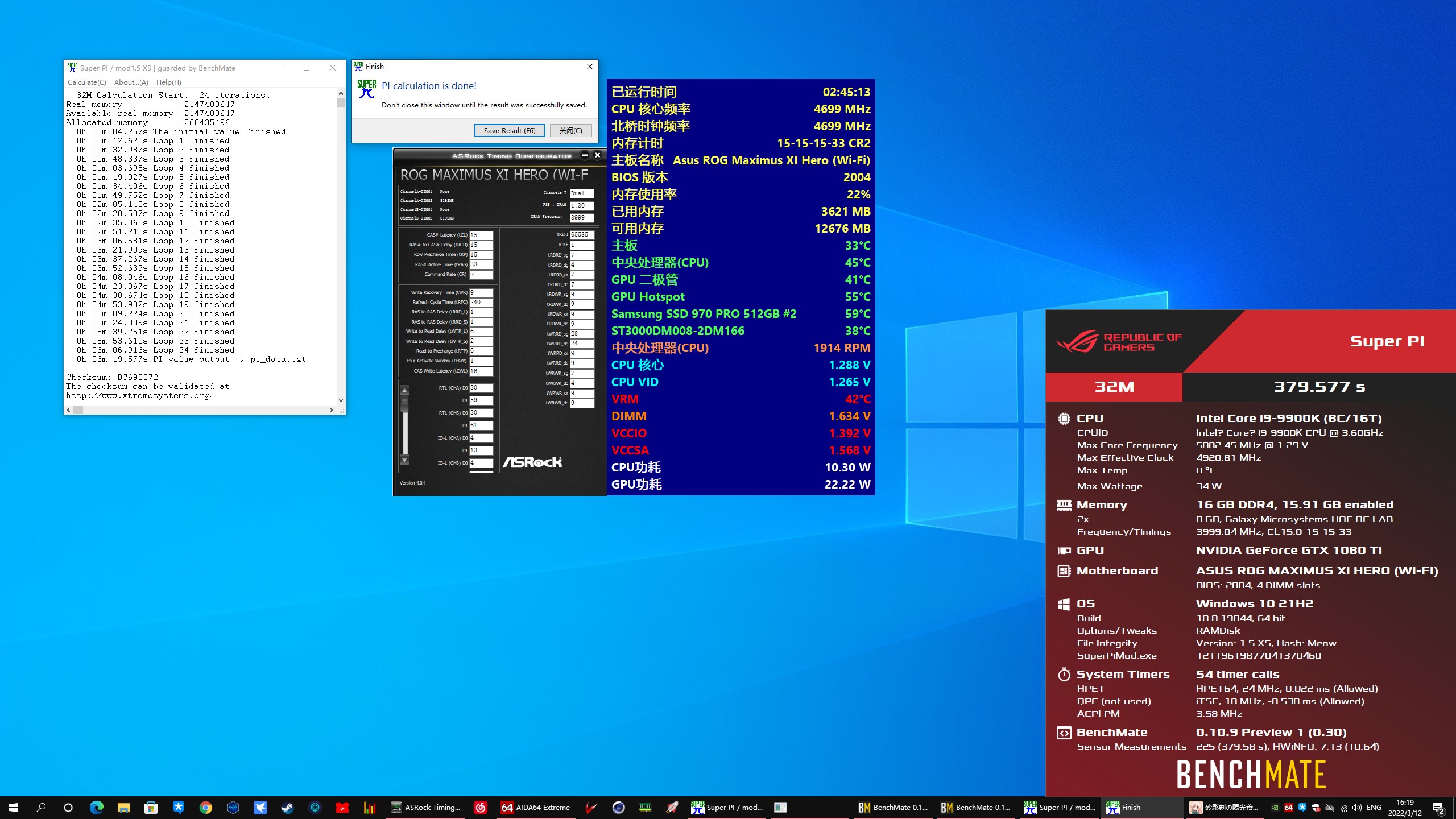Screen dimensions: 1456x819
Task: Open the Cinema 4D sphere taskbar icon
Action: [618, 807]
